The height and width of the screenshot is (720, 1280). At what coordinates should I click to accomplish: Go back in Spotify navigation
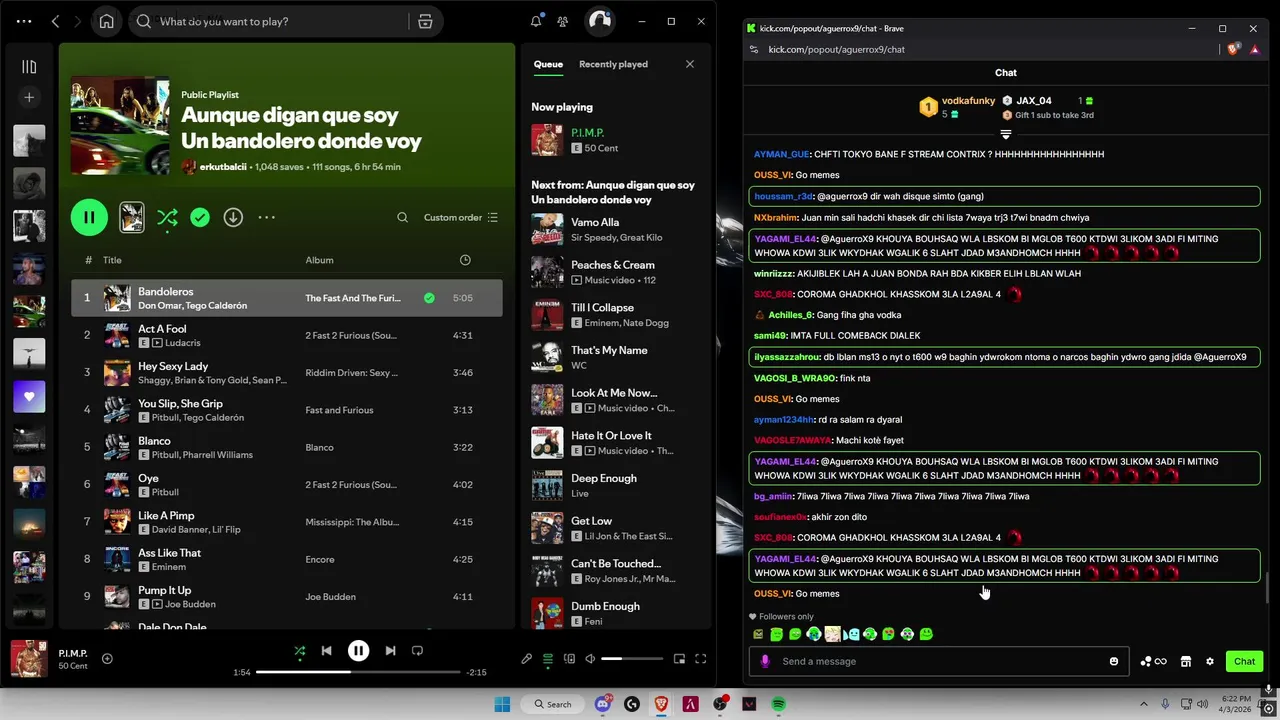point(55,21)
